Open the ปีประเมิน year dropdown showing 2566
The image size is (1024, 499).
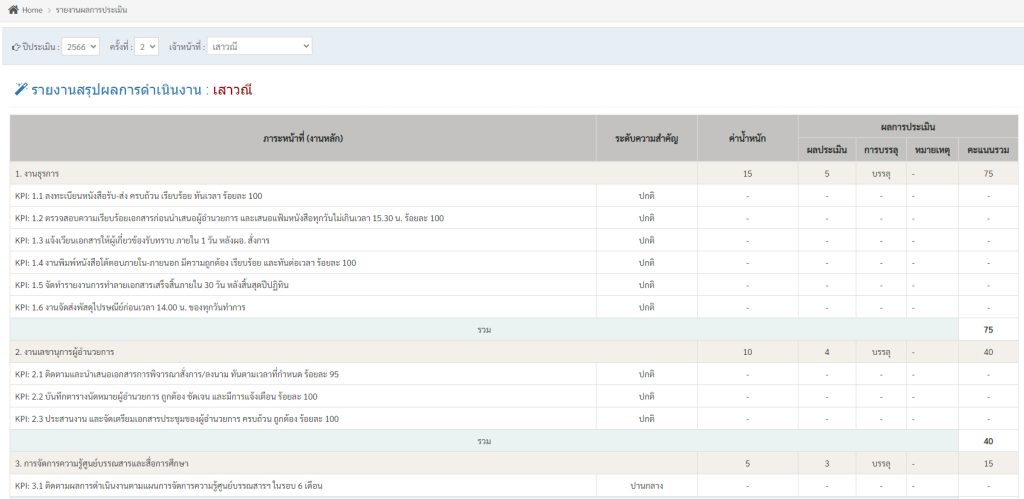click(x=80, y=46)
